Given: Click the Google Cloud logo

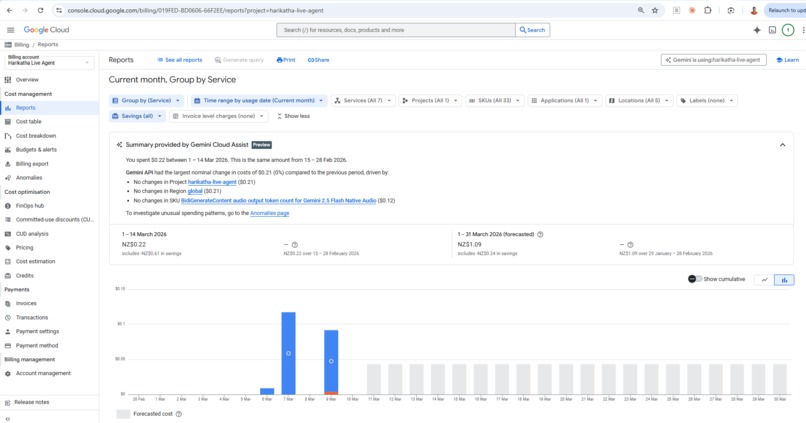Looking at the screenshot, I should [x=46, y=30].
